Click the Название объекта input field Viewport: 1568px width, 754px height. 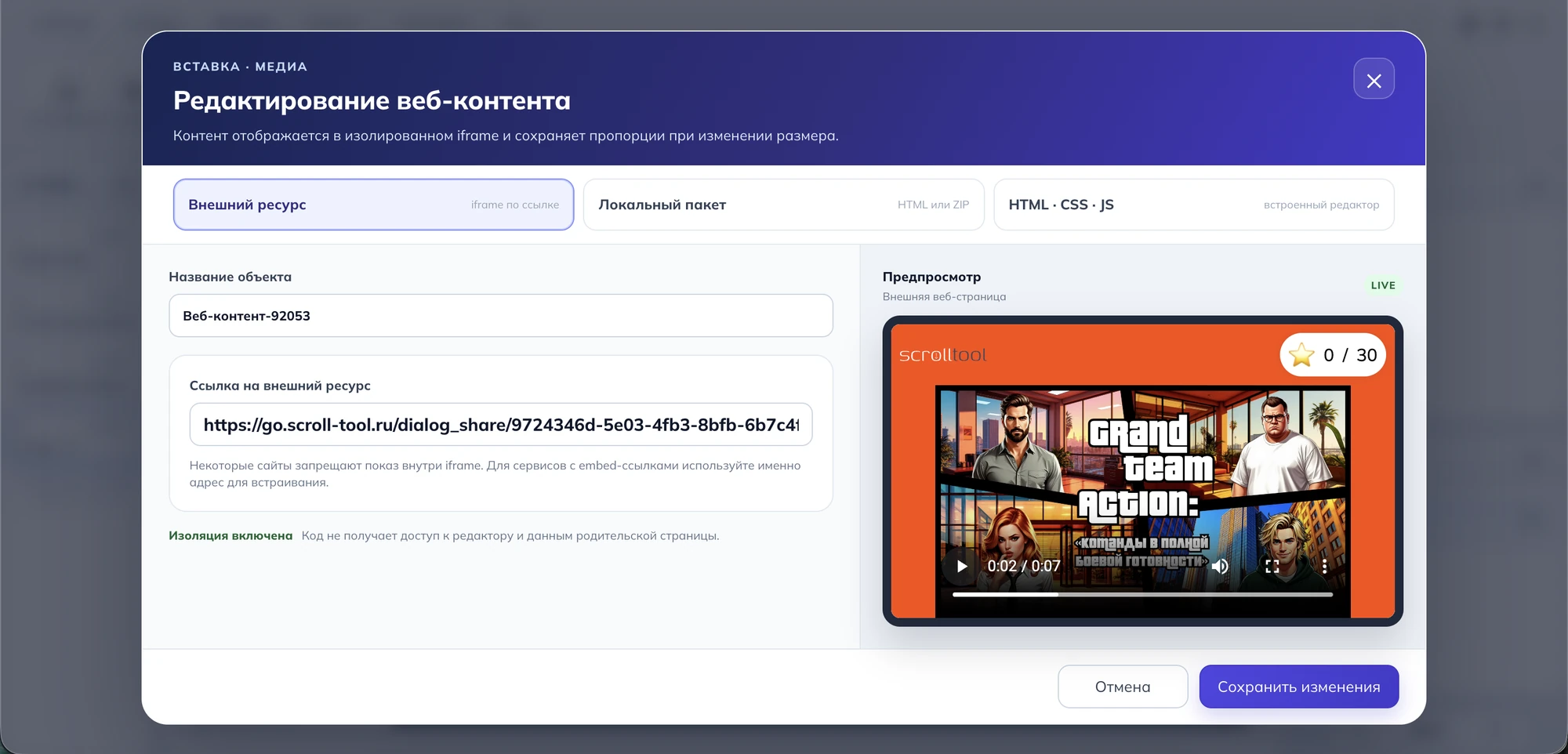pyautogui.click(x=501, y=316)
